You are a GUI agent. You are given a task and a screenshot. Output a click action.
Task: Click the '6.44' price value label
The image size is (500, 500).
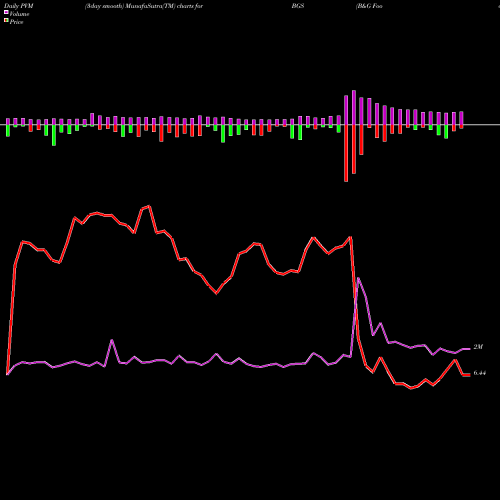[480, 373]
